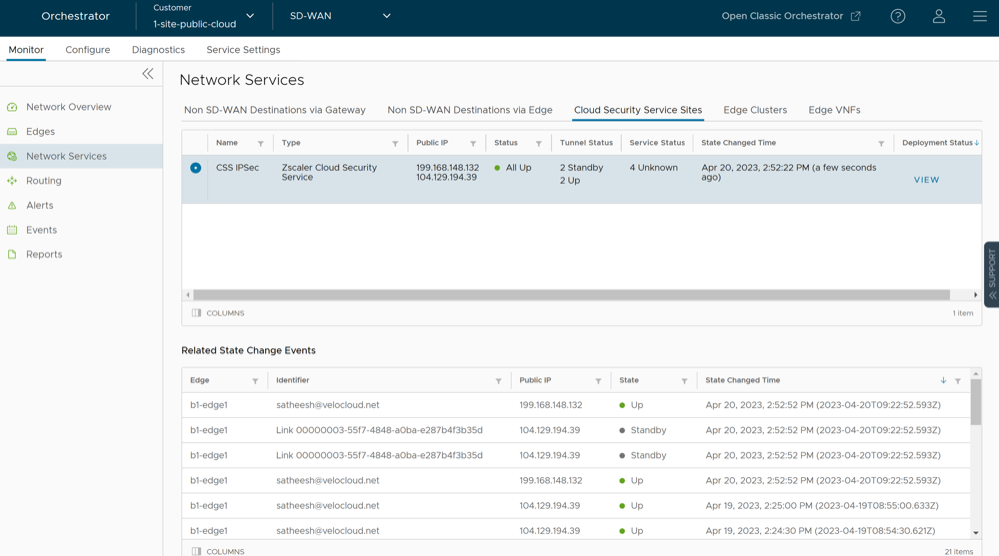
Task: Open the Edge Clusters tab
Action: 754,110
